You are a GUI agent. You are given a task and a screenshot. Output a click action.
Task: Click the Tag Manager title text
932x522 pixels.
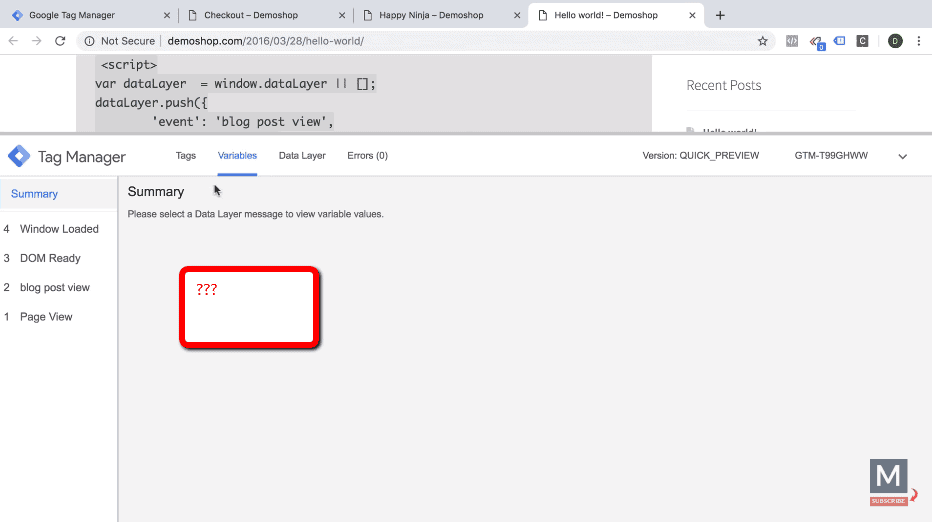click(82, 157)
